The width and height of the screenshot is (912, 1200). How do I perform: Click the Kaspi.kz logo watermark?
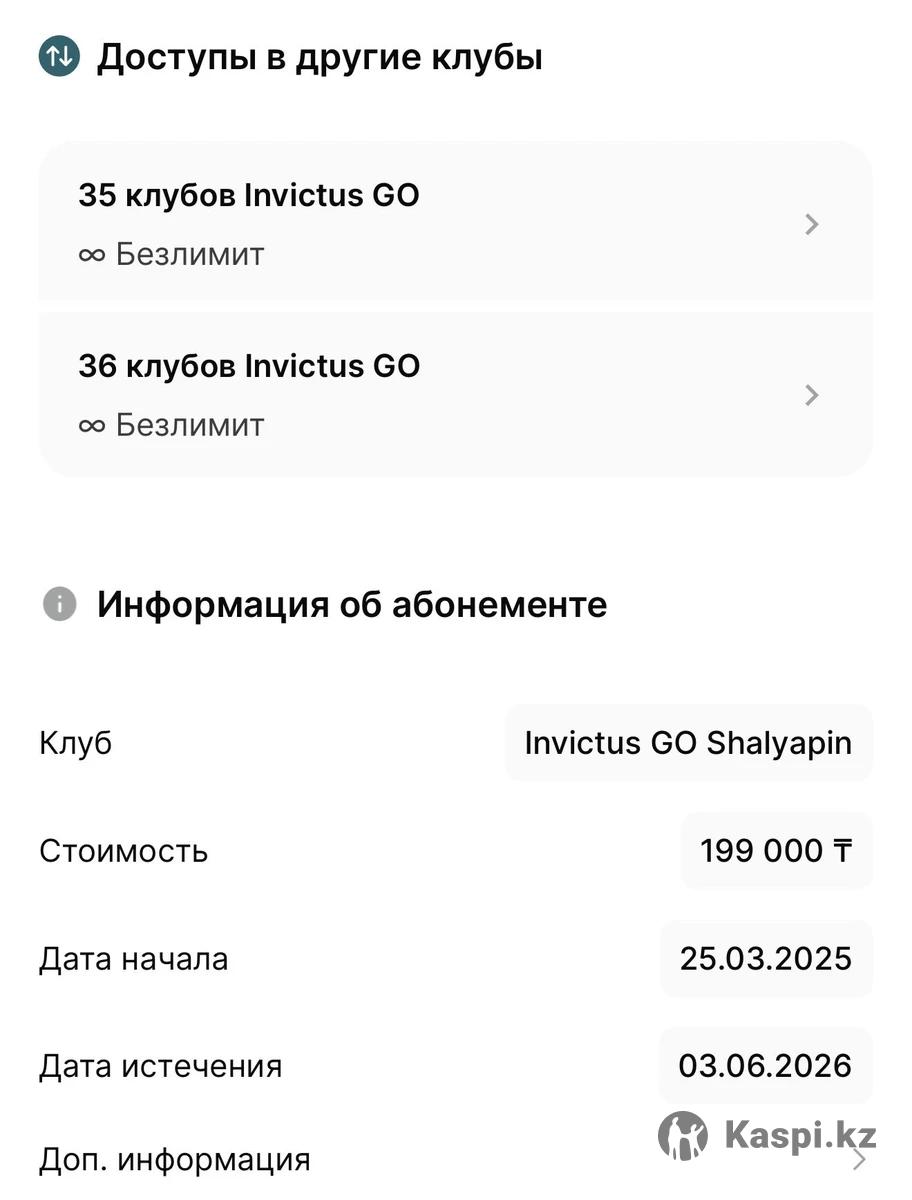pos(767,1135)
